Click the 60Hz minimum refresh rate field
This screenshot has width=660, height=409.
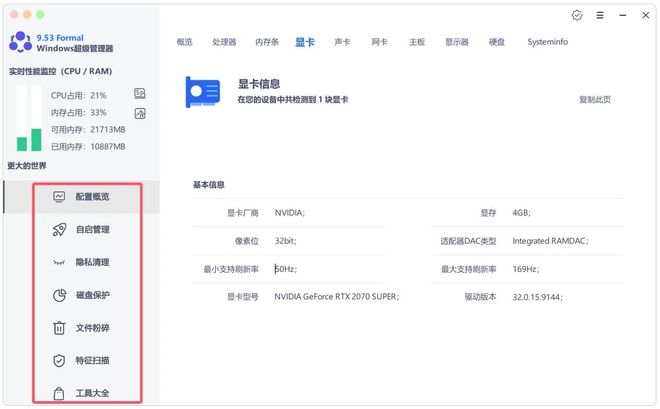tap(286, 269)
